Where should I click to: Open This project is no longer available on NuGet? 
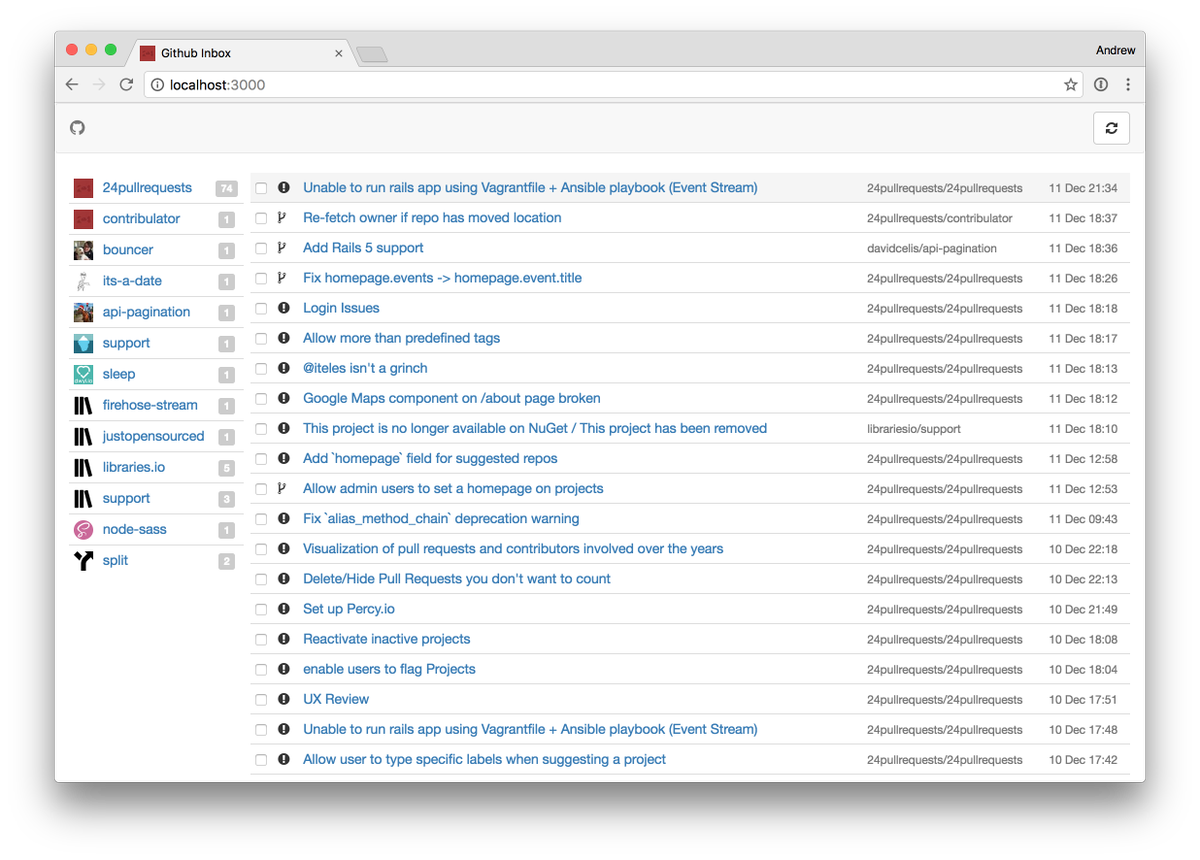(535, 428)
